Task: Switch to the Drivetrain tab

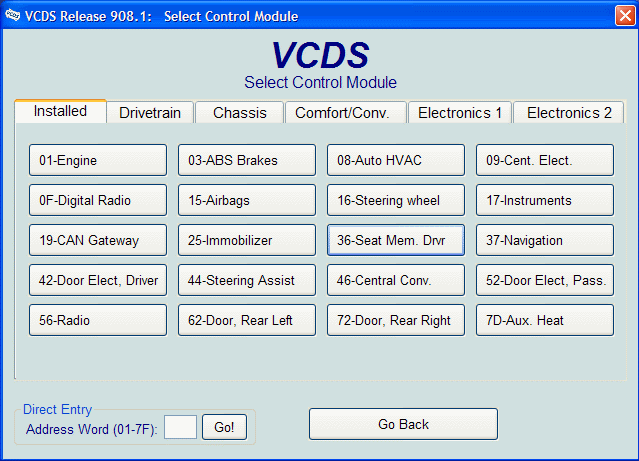Action: click(x=150, y=112)
